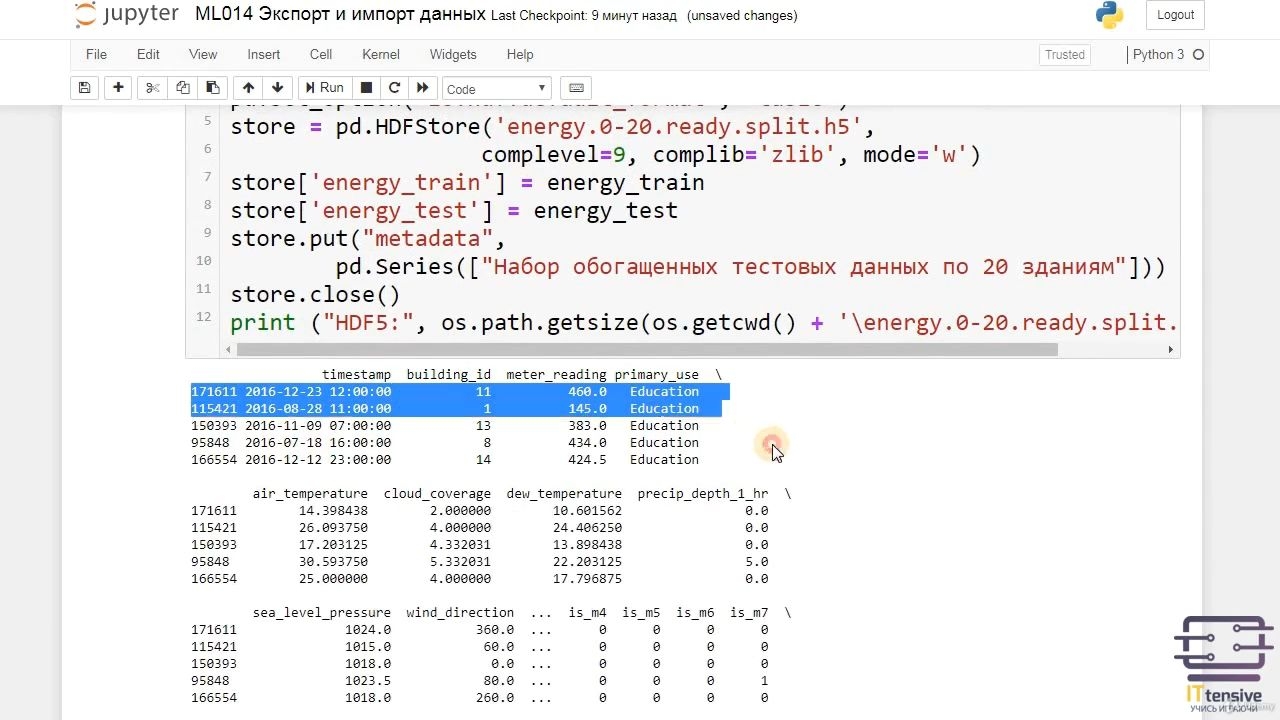1280x720 pixels.
Task: Click the Python logo icon
Action: coord(1109,15)
